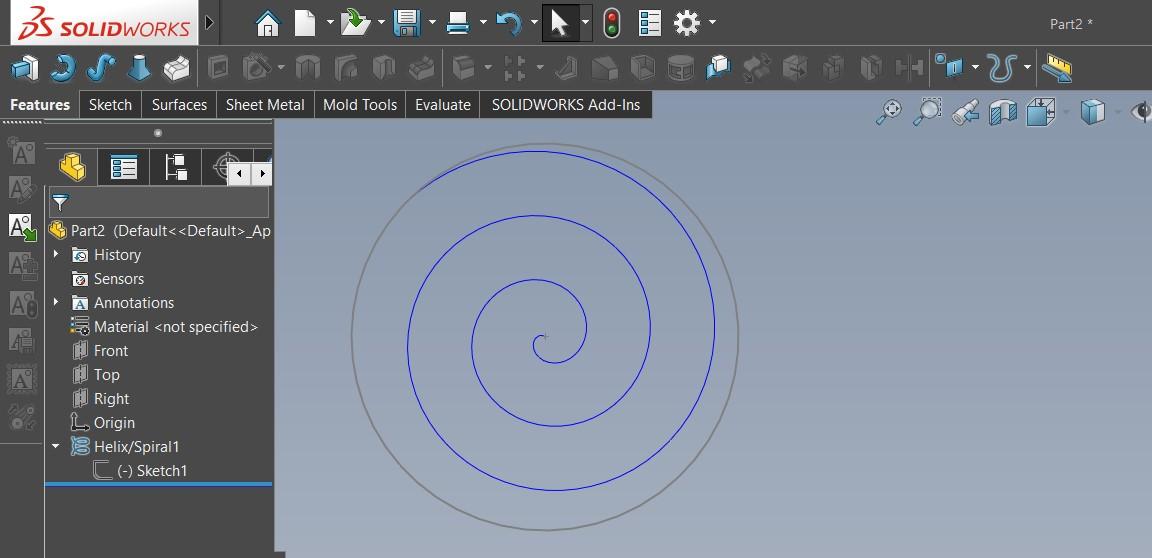Pick the Lofted Boss/Base tool
Screen dimensions: 1152x558
(139, 68)
